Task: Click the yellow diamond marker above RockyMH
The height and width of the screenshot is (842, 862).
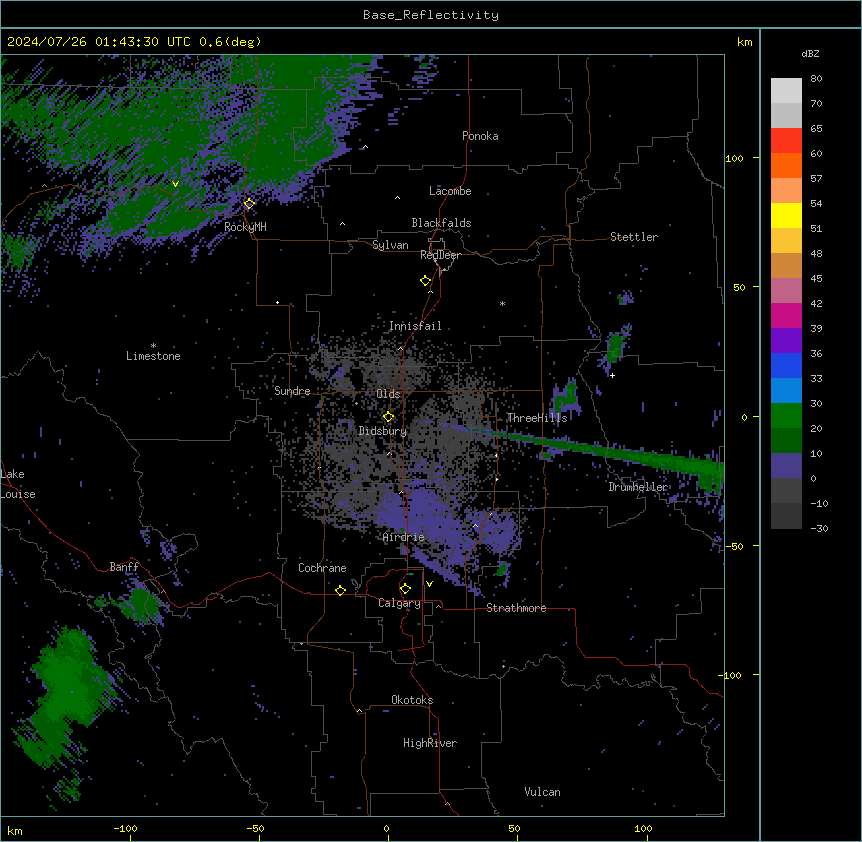Action: (x=249, y=203)
